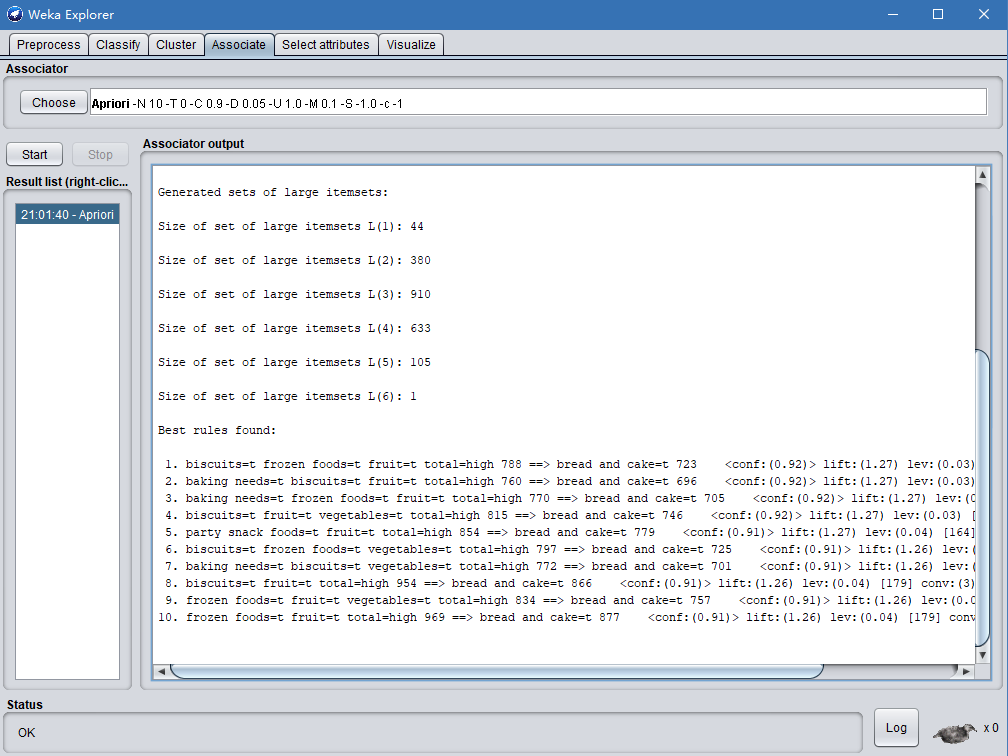Click the output's scroll up arrow
This screenshot has height=756, width=1008.
[981, 176]
